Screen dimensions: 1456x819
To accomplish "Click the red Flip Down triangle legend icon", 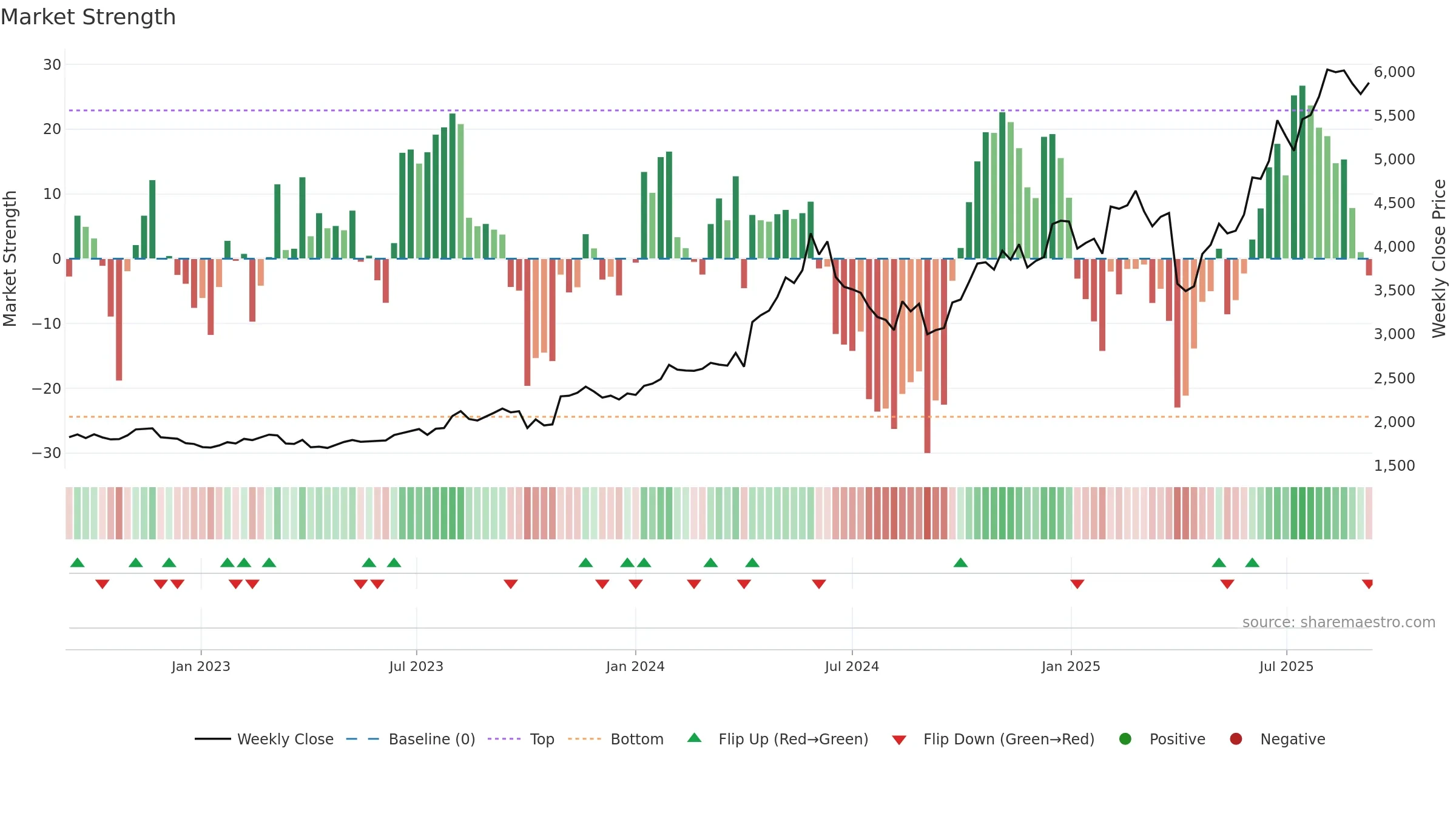I will tap(899, 740).
